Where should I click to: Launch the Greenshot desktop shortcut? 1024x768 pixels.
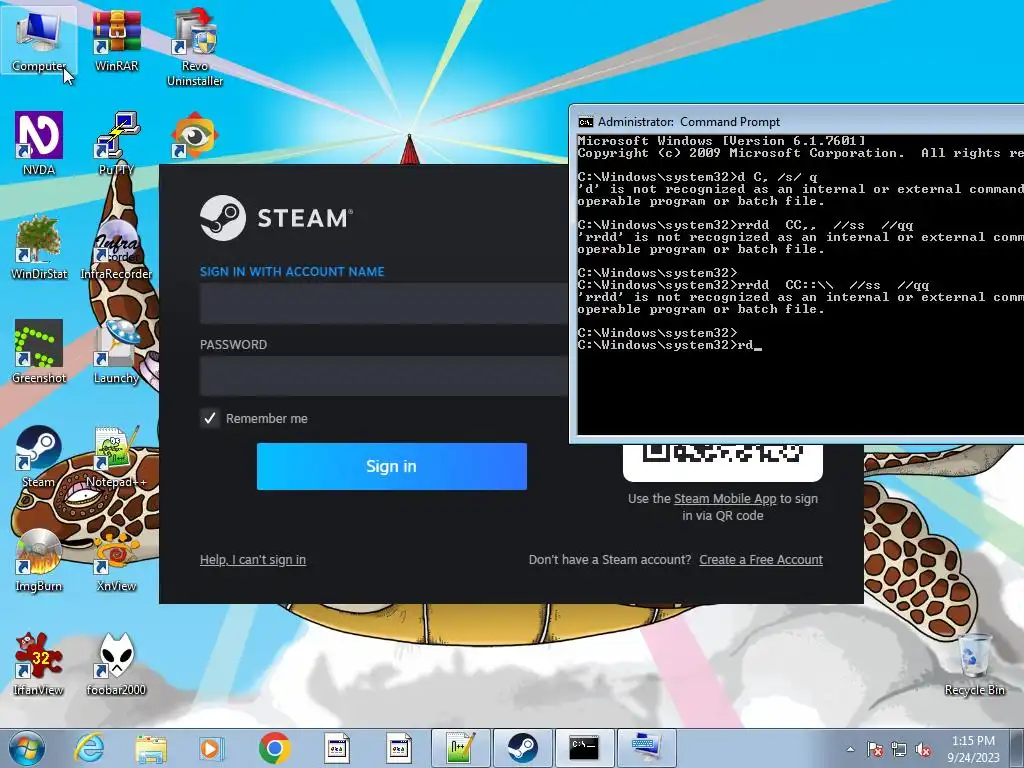(39, 351)
